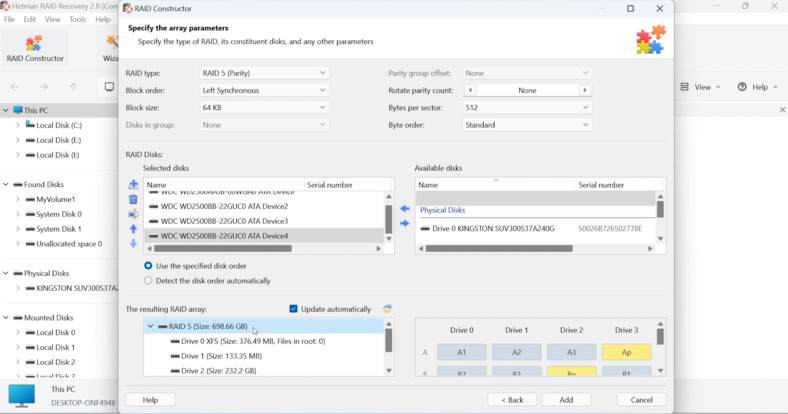Open the View menu in menu bar
788x414 pixels.
tap(52, 19)
